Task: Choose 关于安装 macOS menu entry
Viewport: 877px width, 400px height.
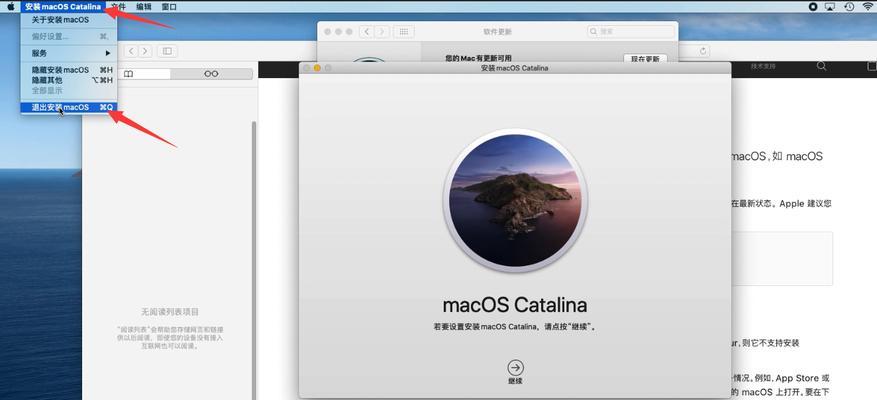Action: point(69,20)
